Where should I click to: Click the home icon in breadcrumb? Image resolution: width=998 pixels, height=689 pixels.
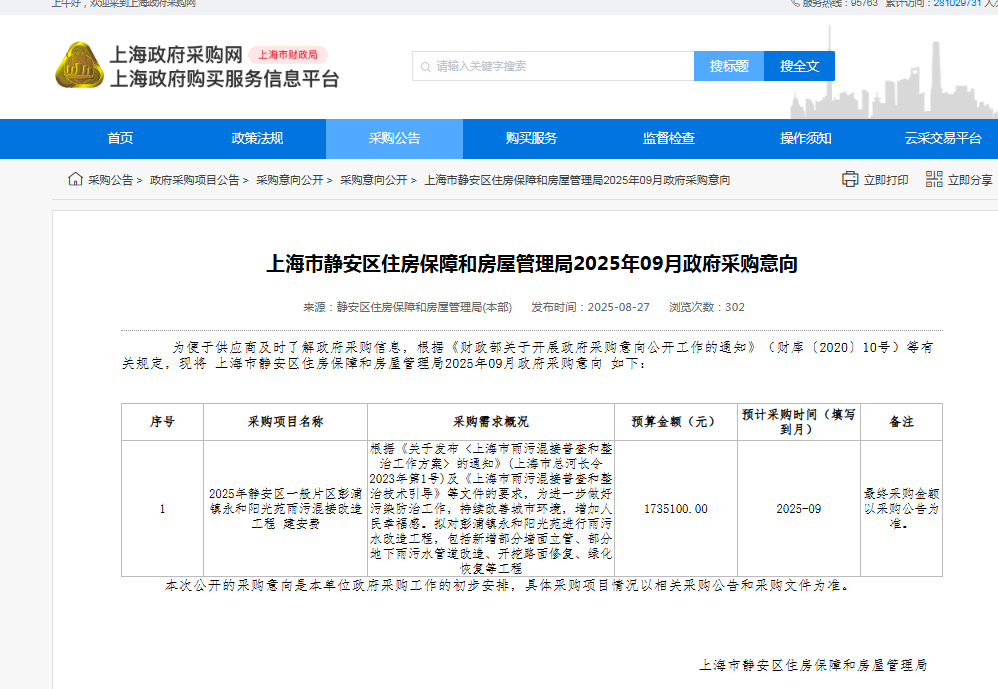75,179
